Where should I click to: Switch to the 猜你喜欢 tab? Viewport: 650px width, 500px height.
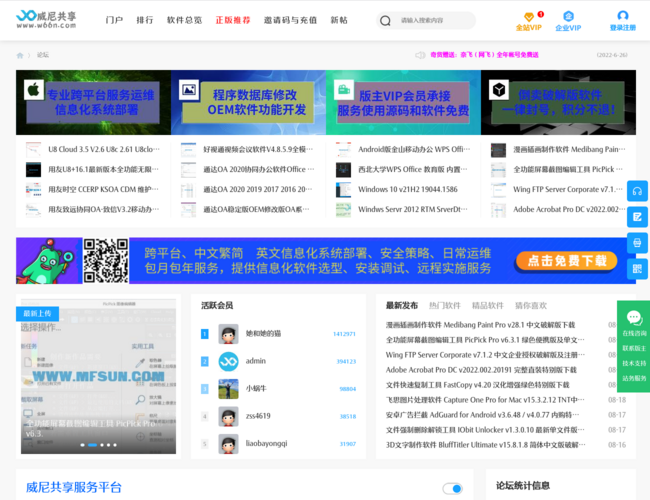pos(531,306)
